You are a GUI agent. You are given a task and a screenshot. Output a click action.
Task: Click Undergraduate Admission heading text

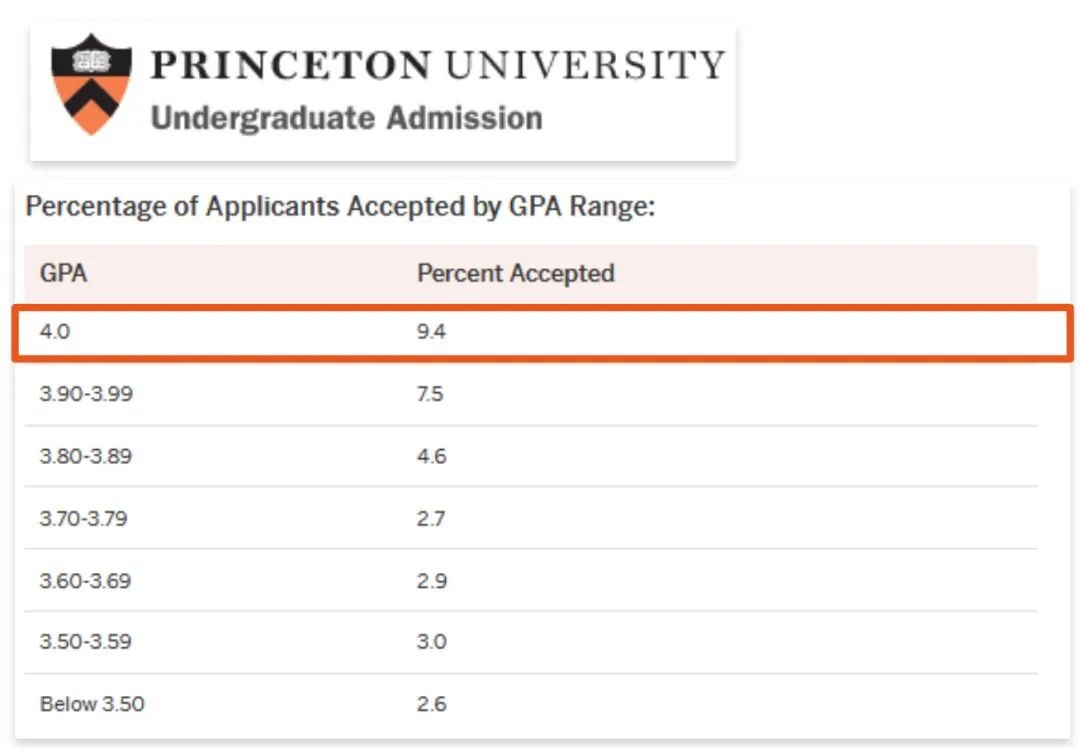346,118
